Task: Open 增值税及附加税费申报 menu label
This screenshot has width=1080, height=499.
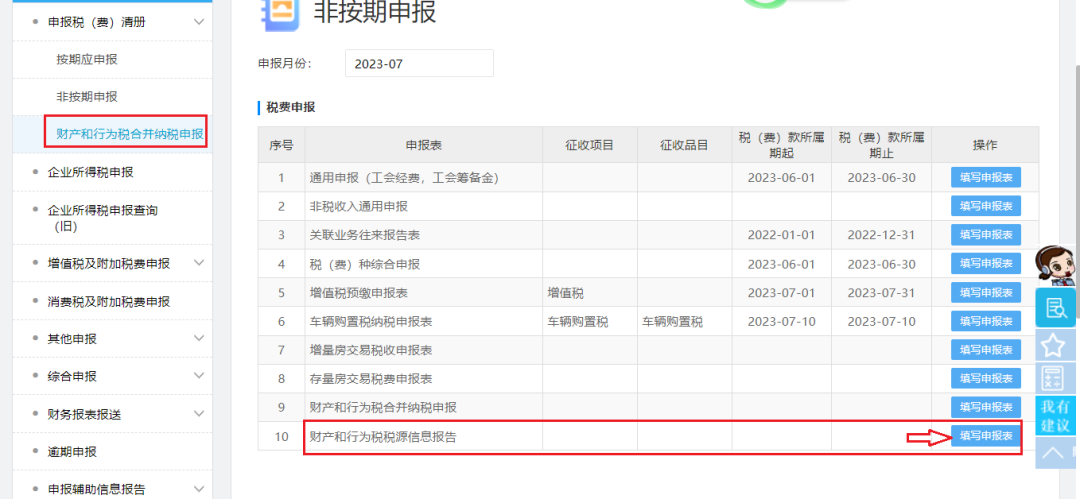Action: [108, 263]
